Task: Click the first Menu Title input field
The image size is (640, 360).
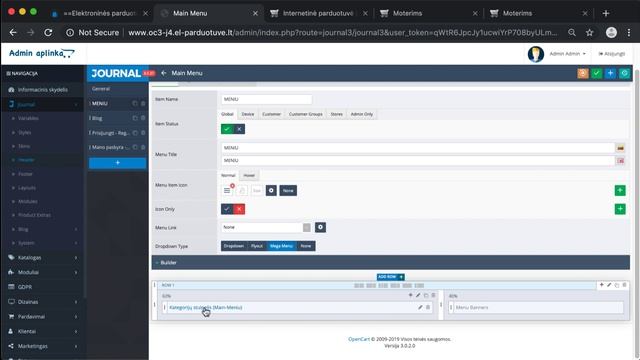Action: [x=418, y=148]
